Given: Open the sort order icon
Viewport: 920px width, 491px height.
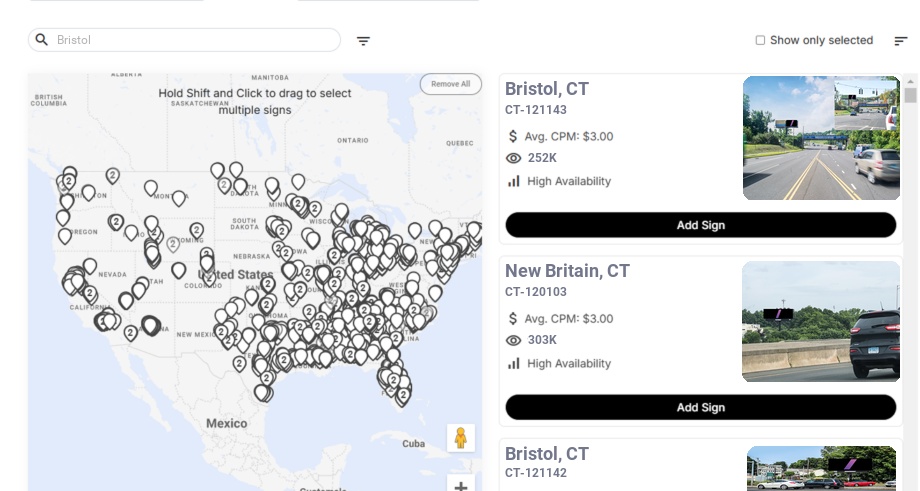Looking at the screenshot, I should (x=900, y=41).
